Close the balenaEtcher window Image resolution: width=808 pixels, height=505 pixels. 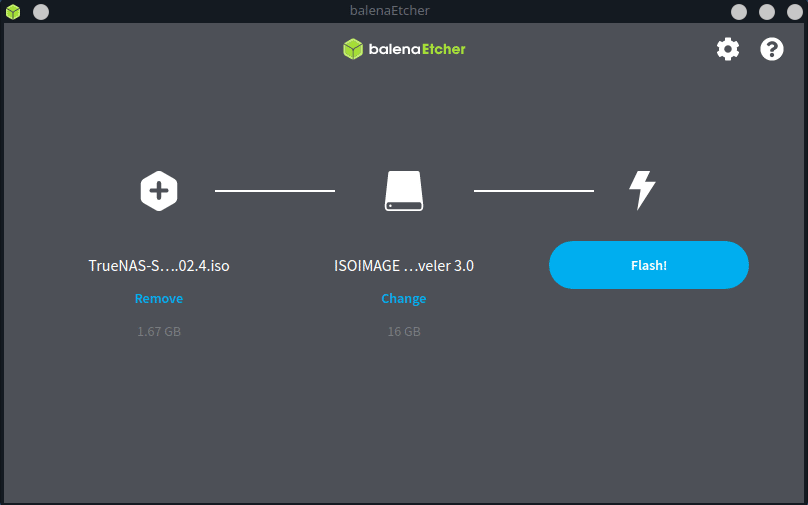795,12
